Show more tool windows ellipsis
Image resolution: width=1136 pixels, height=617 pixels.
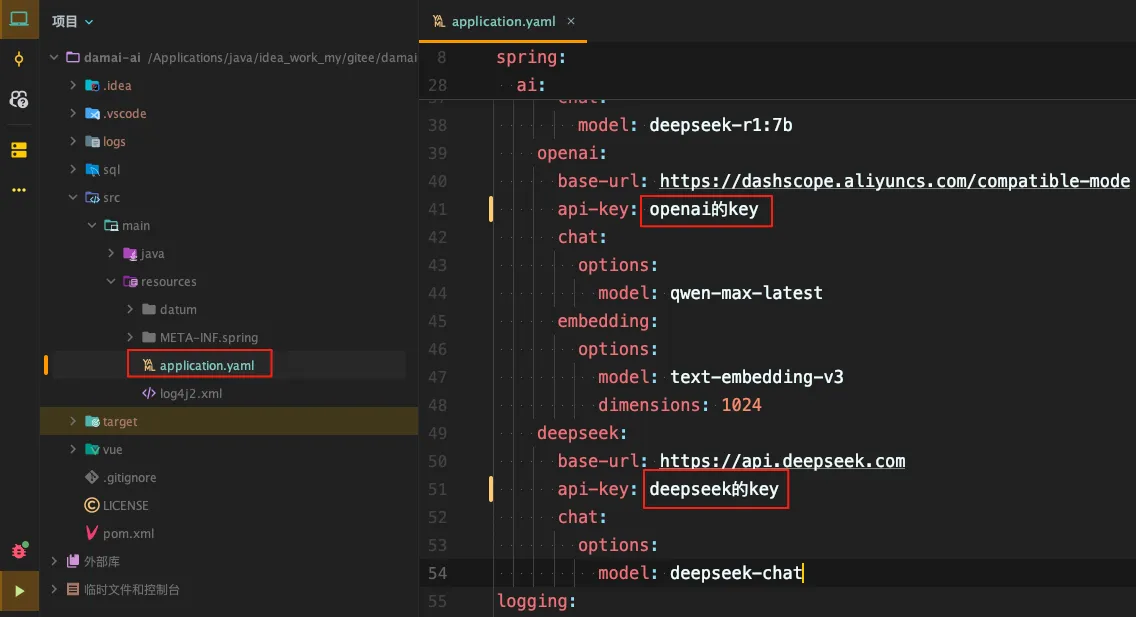click(19, 190)
